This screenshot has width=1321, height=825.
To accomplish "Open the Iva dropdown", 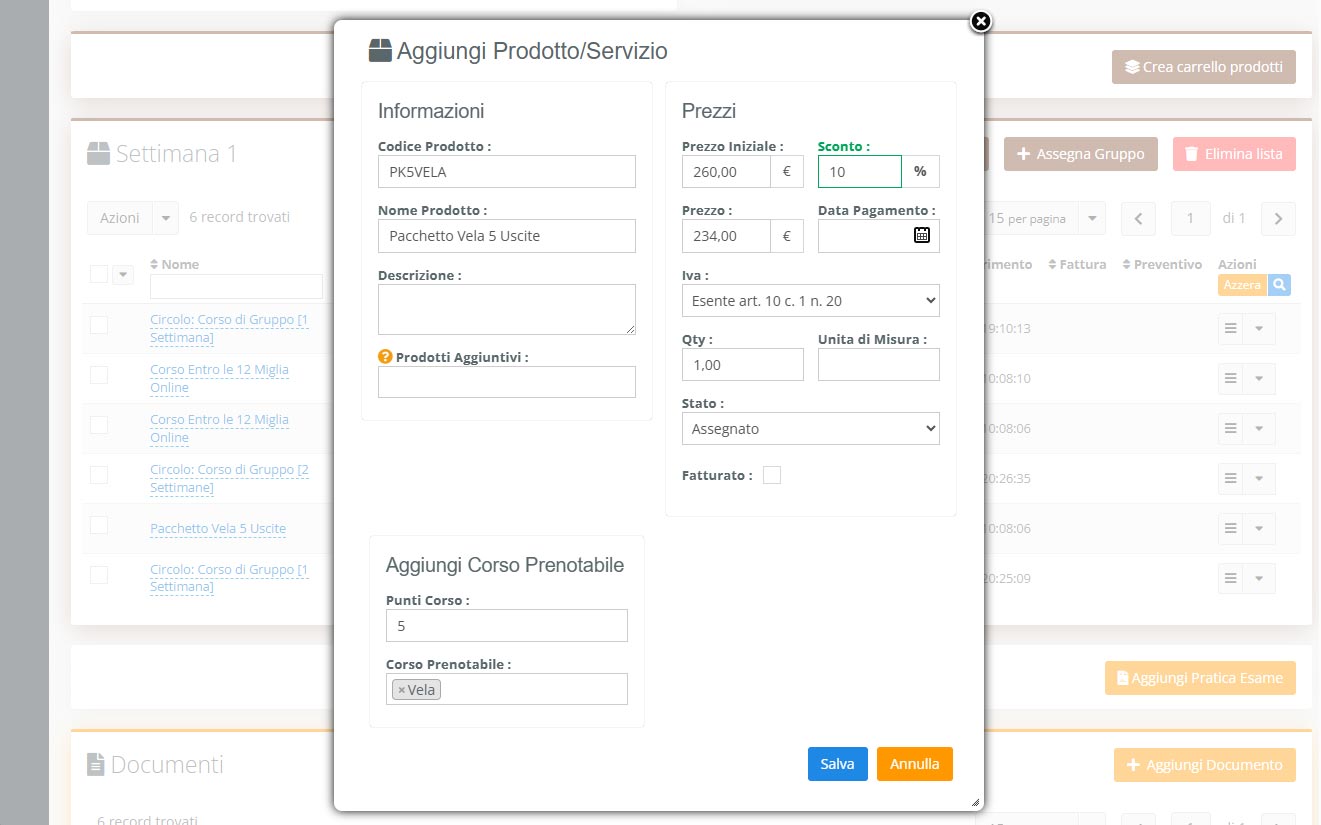I will click(810, 300).
